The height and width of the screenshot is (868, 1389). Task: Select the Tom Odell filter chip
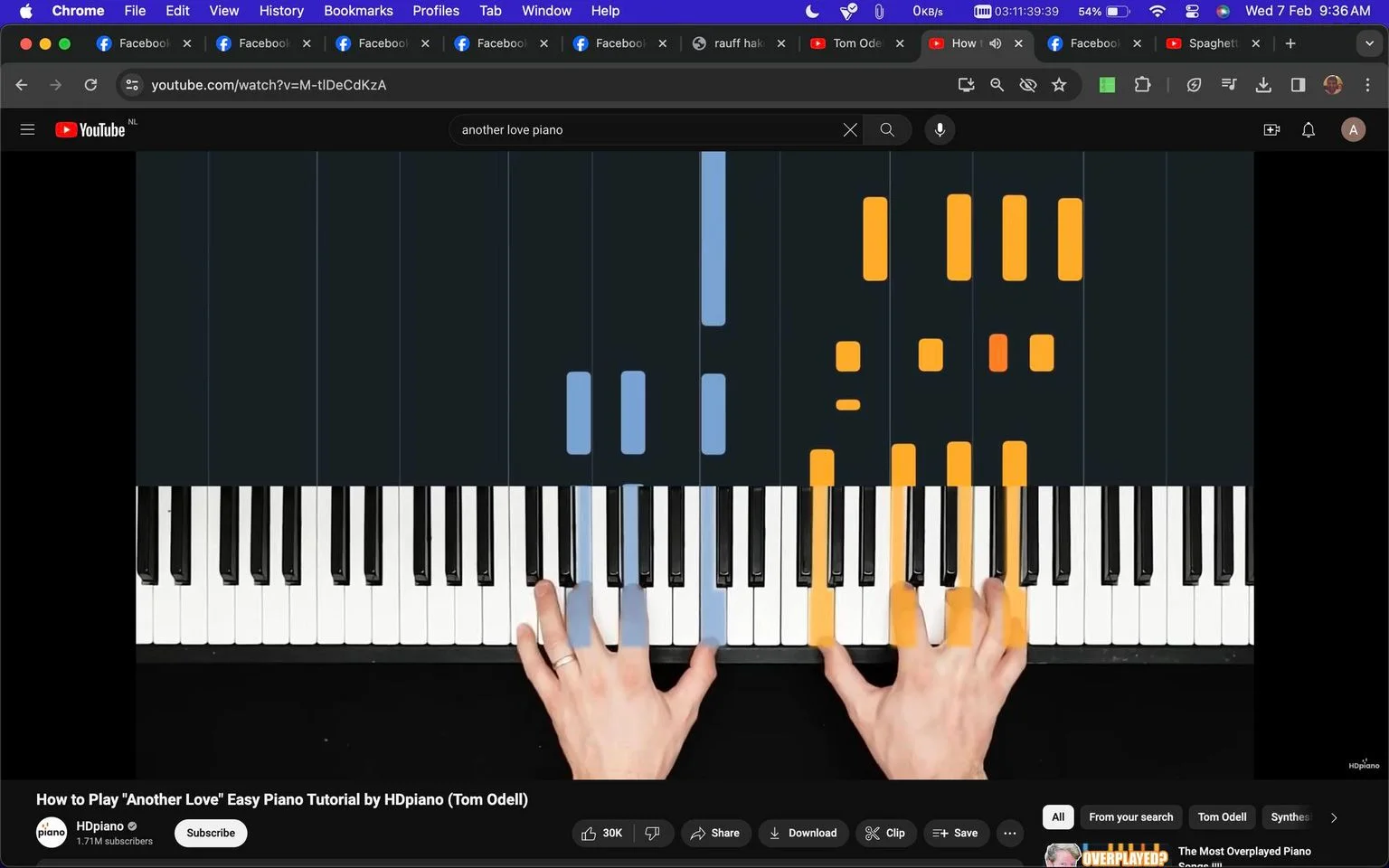pos(1222,817)
